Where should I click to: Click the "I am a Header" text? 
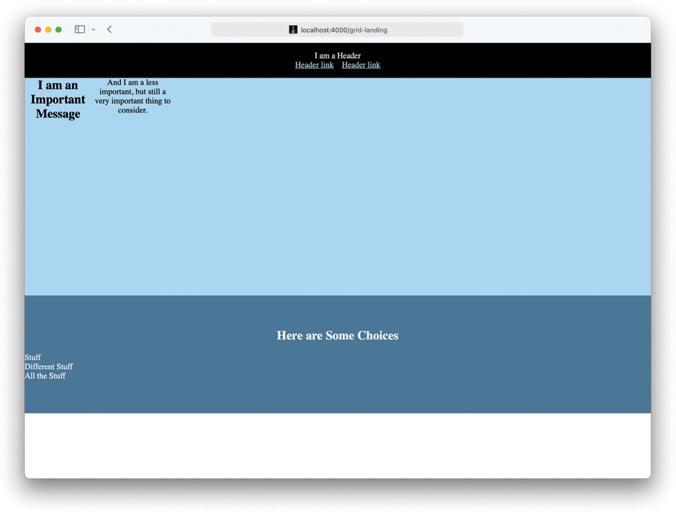click(337, 56)
